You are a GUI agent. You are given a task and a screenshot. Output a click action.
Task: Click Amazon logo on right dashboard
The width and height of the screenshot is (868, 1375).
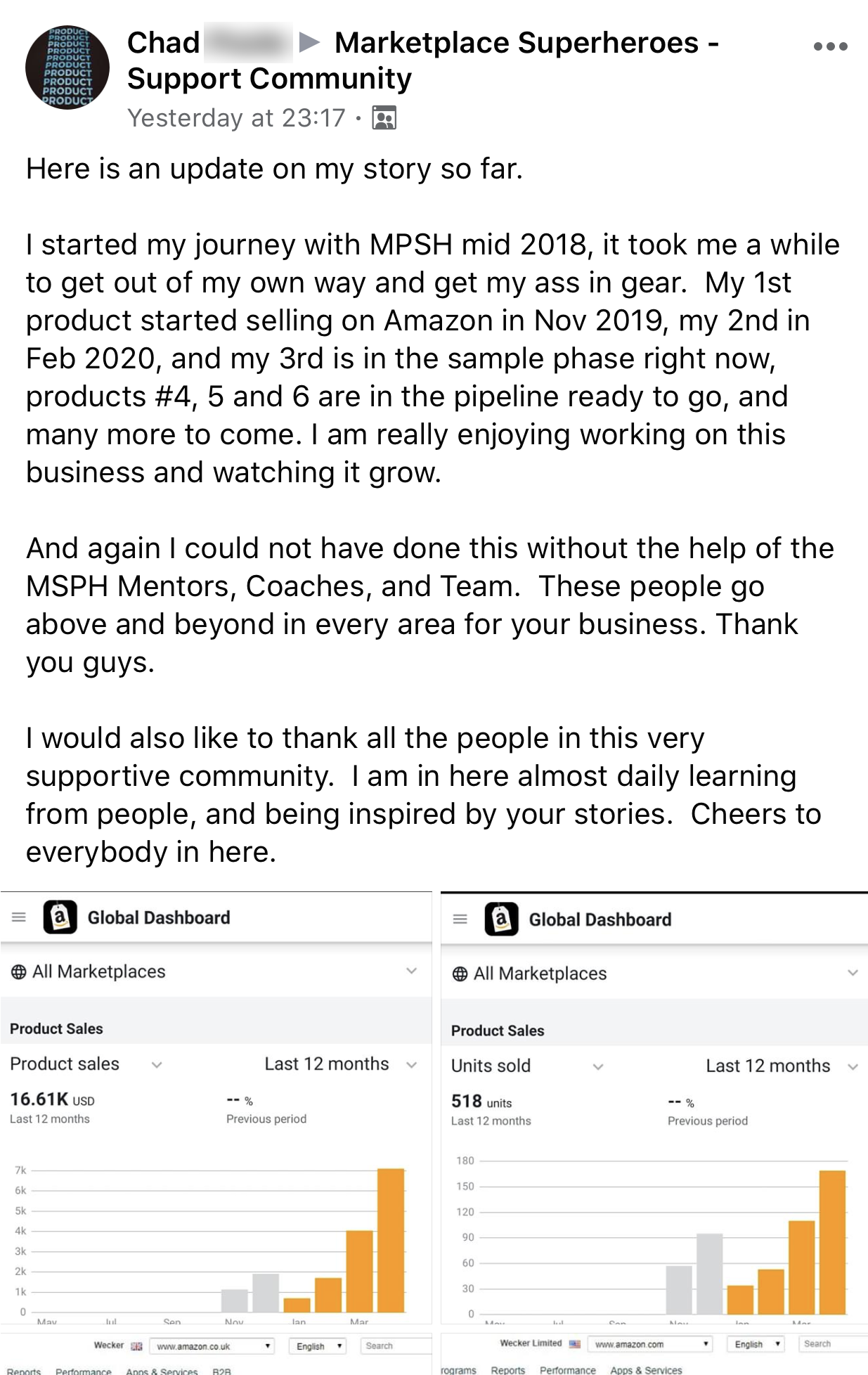(x=501, y=919)
